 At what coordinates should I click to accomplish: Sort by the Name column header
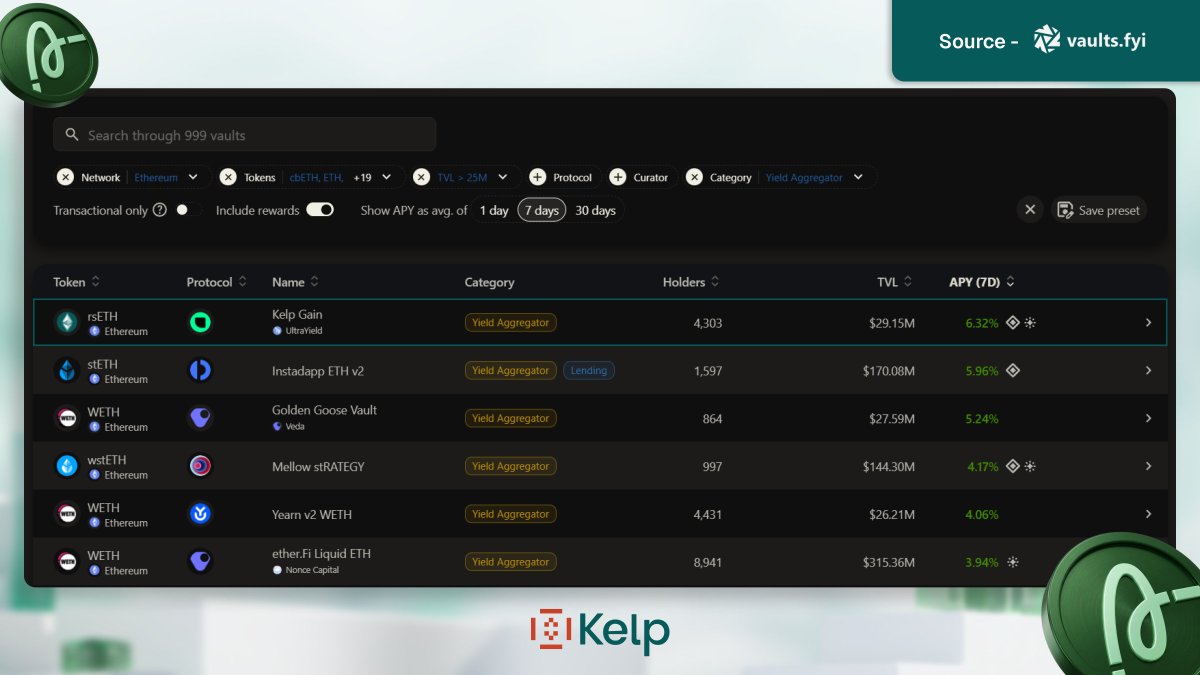[x=296, y=282]
